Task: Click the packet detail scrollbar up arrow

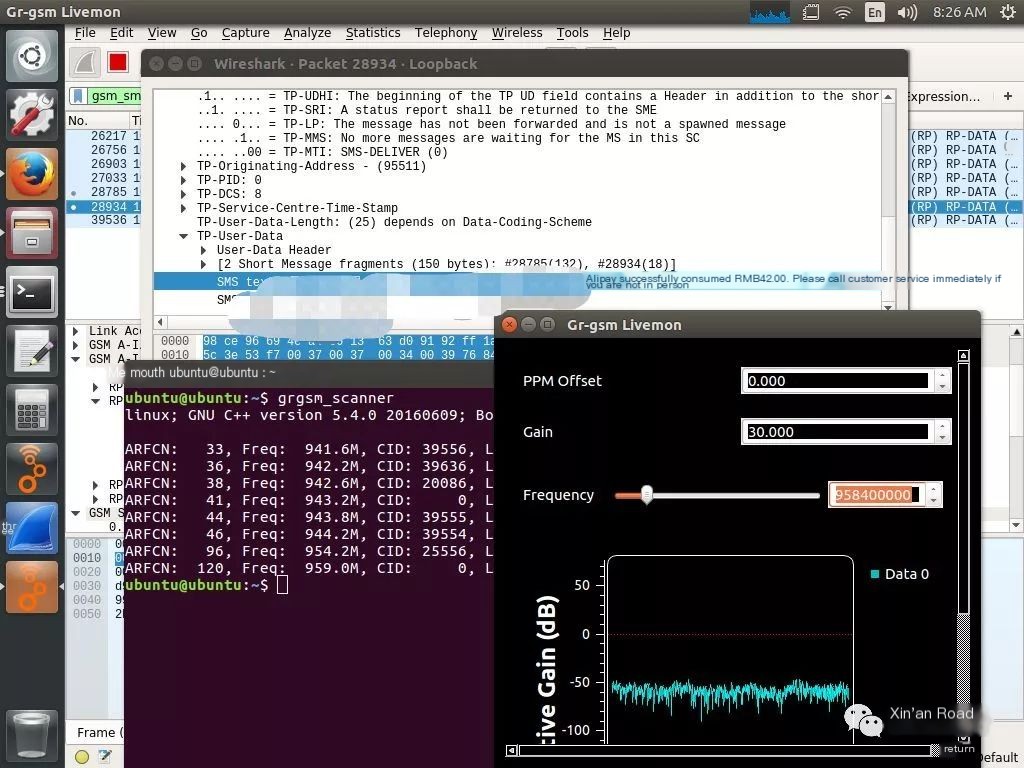Action: click(x=888, y=97)
